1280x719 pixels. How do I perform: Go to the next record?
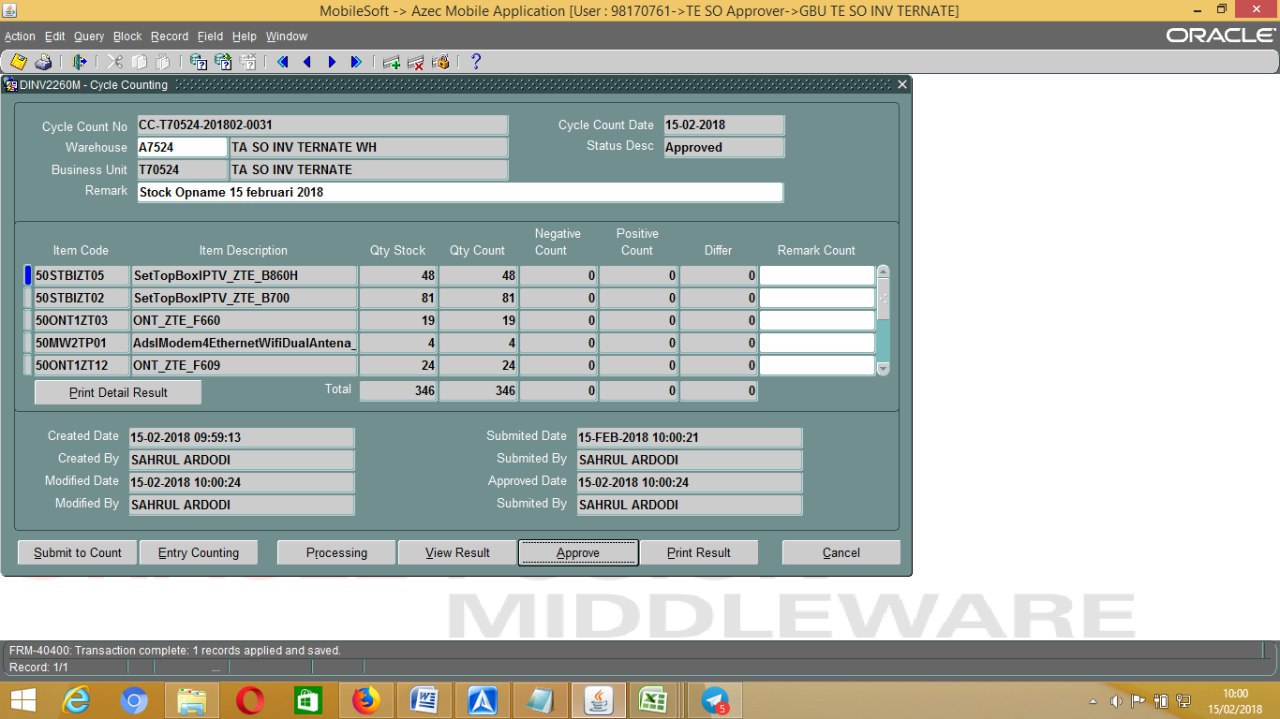click(x=332, y=62)
